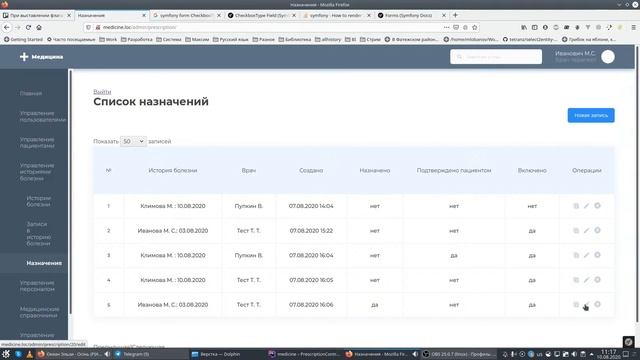Click the Медицина logo in the header
The height and width of the screenshot is (360, 640).
(x=41, y=57)
